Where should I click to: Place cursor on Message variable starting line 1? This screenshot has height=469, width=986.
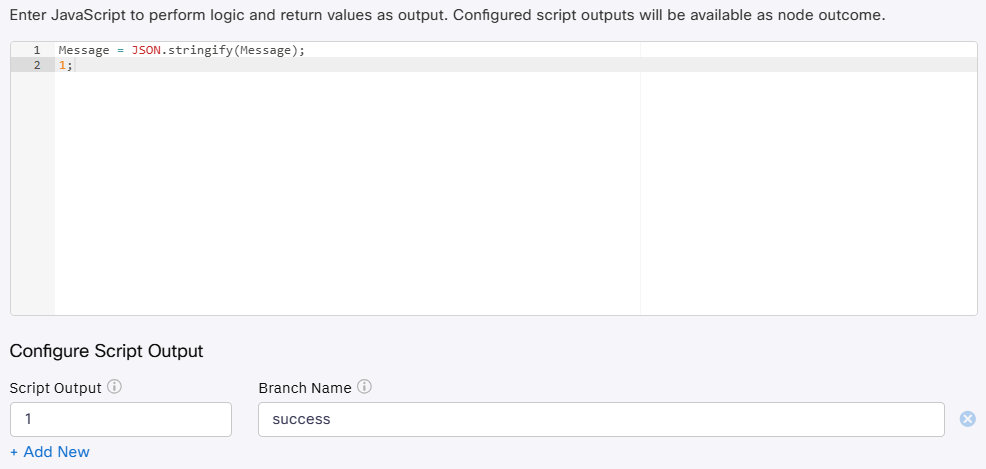[83, 50]
